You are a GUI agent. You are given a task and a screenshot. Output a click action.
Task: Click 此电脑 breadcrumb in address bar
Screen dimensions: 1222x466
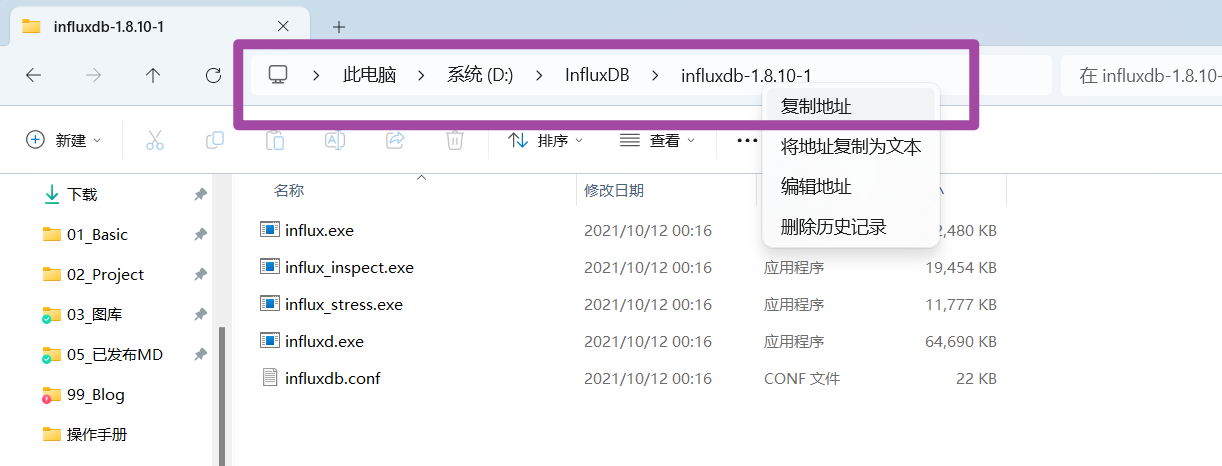click(369, 75)
